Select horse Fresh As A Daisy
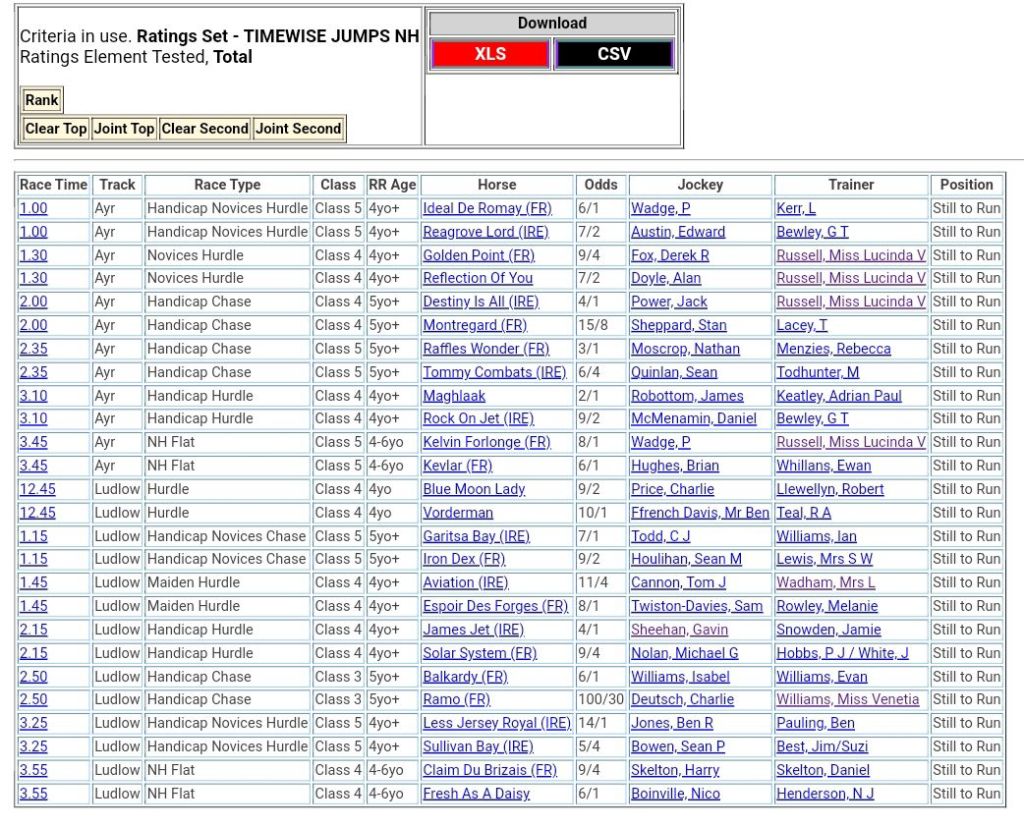 (x=476, y=793)
